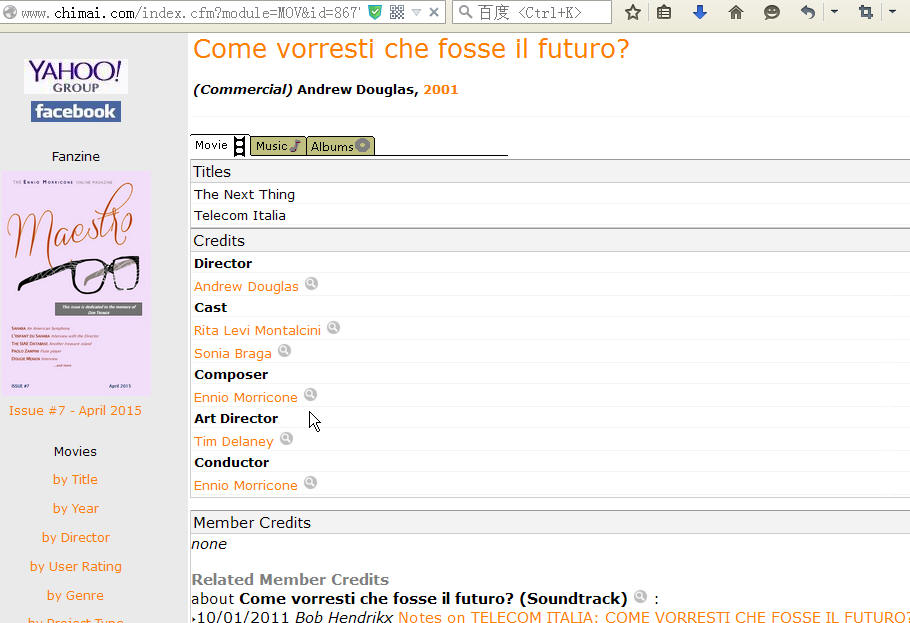This screenshot has width=910, height=623.
Task: Click magnifier icon next to Andrew Douglas
Action: tap(312, 284)
